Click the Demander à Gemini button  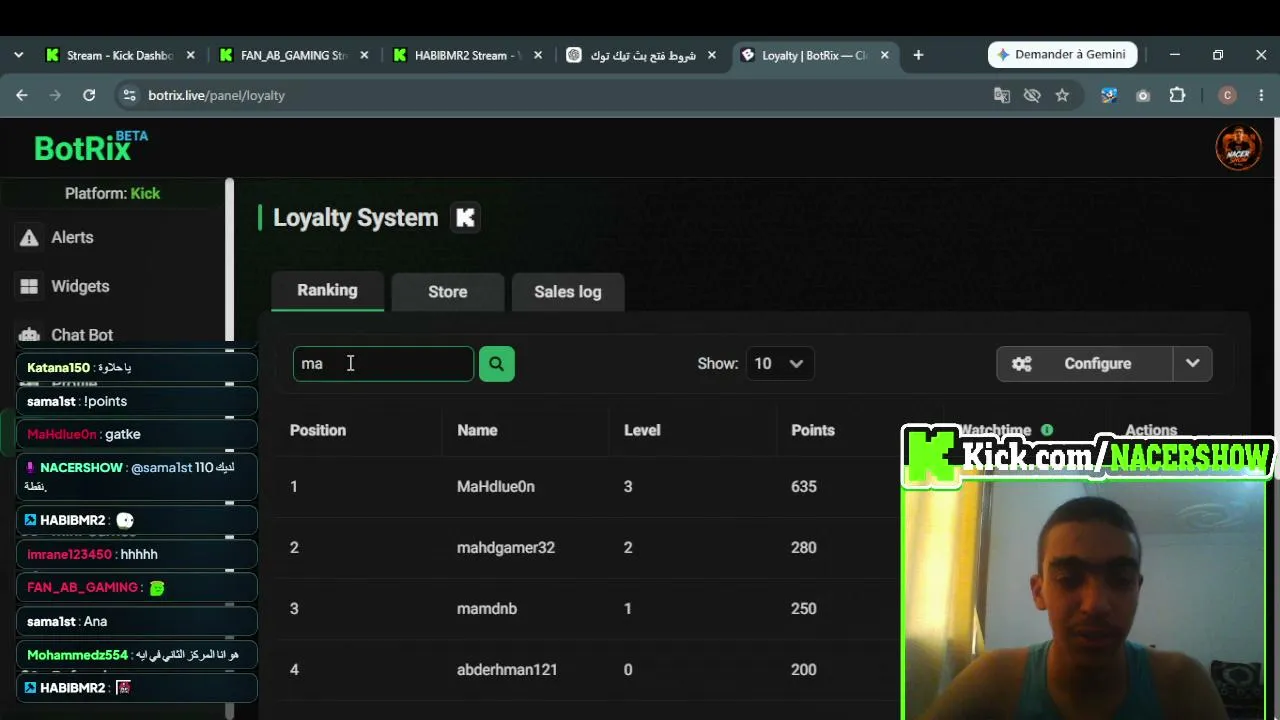[1062, 55]
